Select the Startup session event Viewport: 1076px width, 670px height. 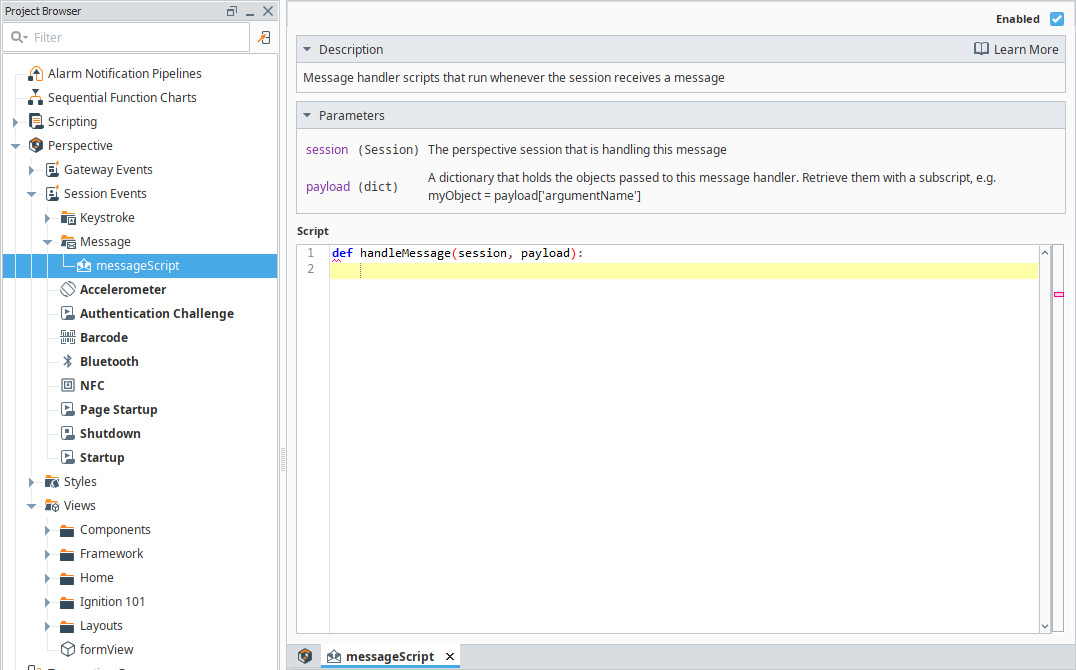tap(102, 458)
